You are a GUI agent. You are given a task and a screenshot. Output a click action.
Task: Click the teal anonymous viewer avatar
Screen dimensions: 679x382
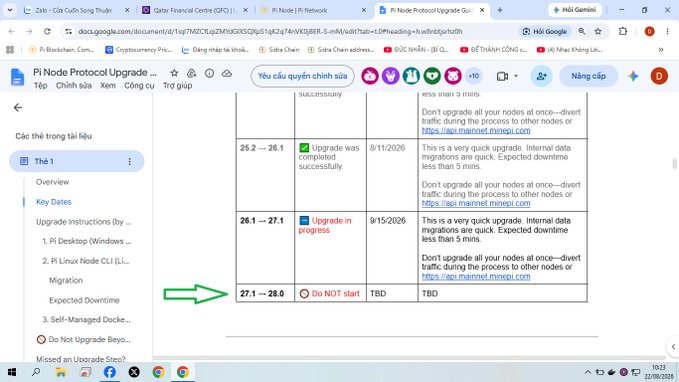411,76
